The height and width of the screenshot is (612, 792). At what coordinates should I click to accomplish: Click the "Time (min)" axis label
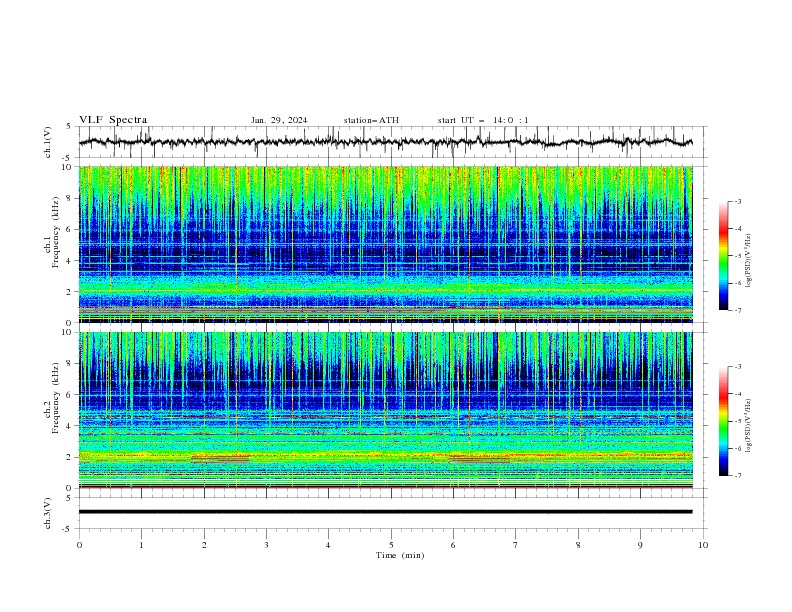click(400, 555)
